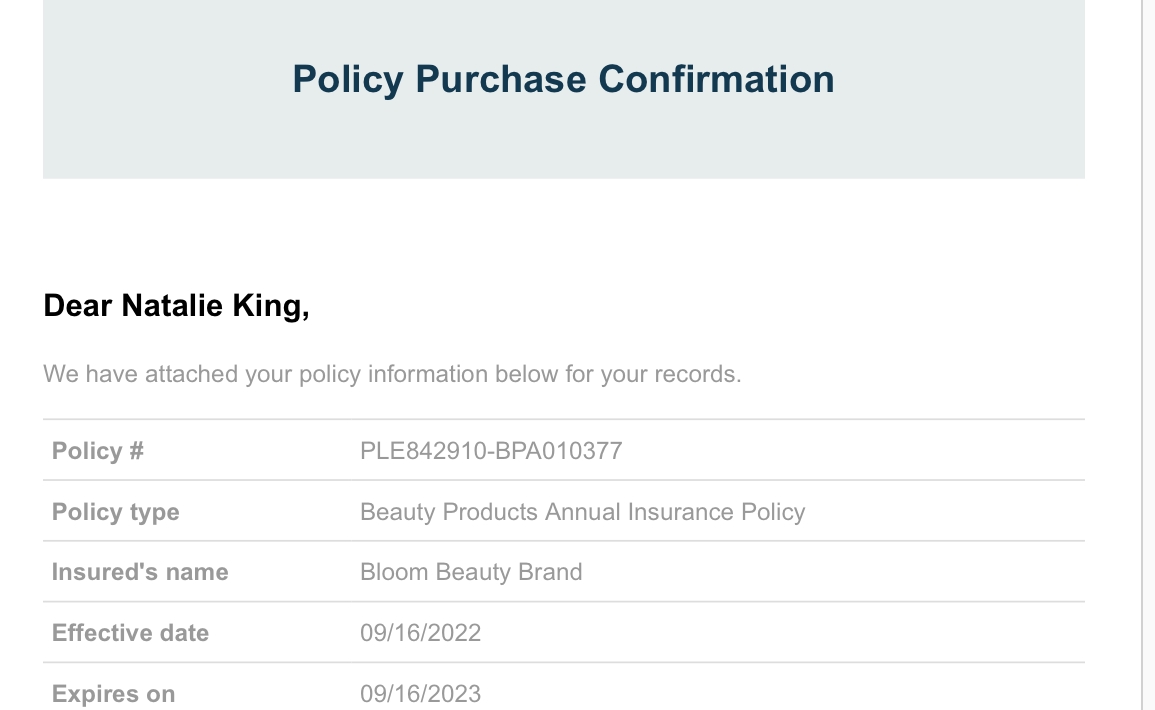The width and height of the screenshot is (1155, 710).
Task: Click the "Policy #" row label
Action: (x=98, y=451)
